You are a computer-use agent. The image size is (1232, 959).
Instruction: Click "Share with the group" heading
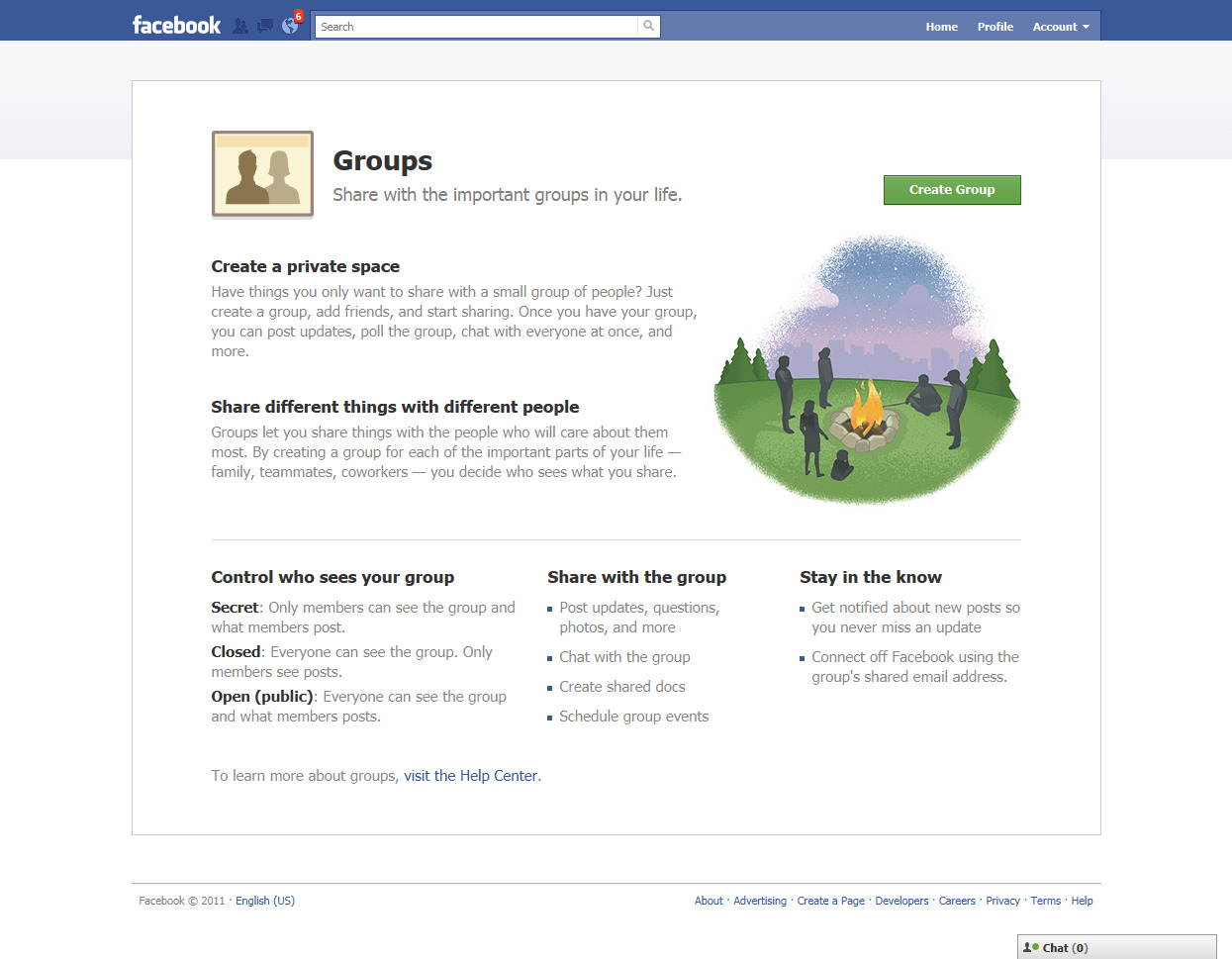637,577
